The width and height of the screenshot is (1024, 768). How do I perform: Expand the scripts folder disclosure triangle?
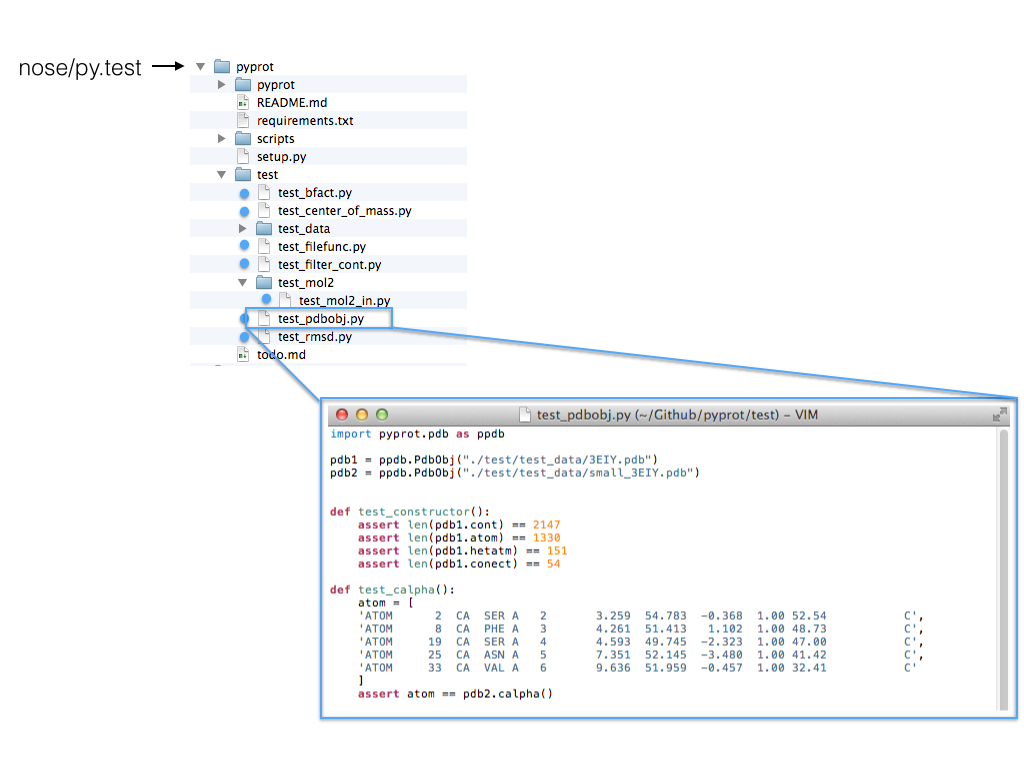[220, 138]
